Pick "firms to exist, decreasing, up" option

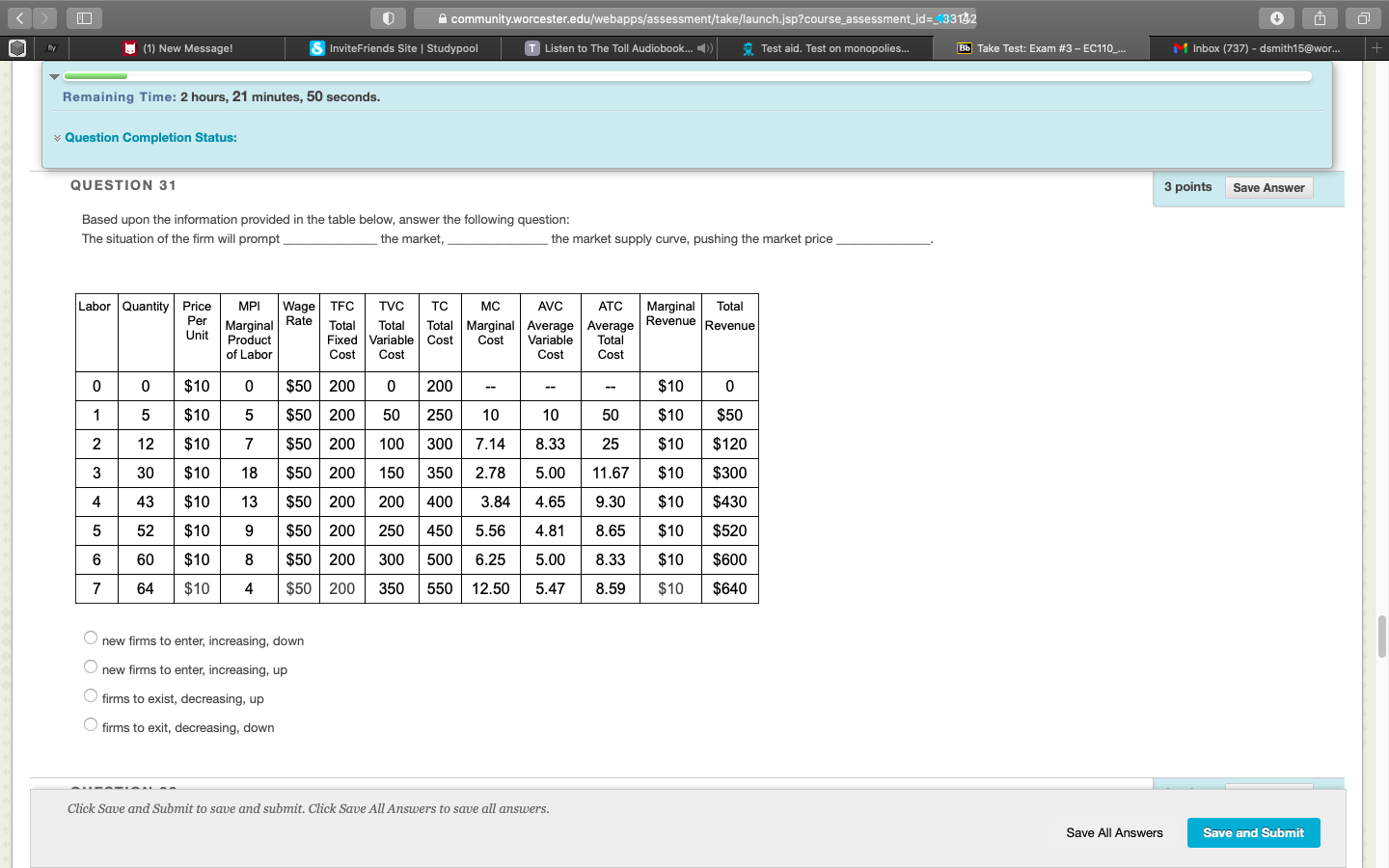point(91,695)
